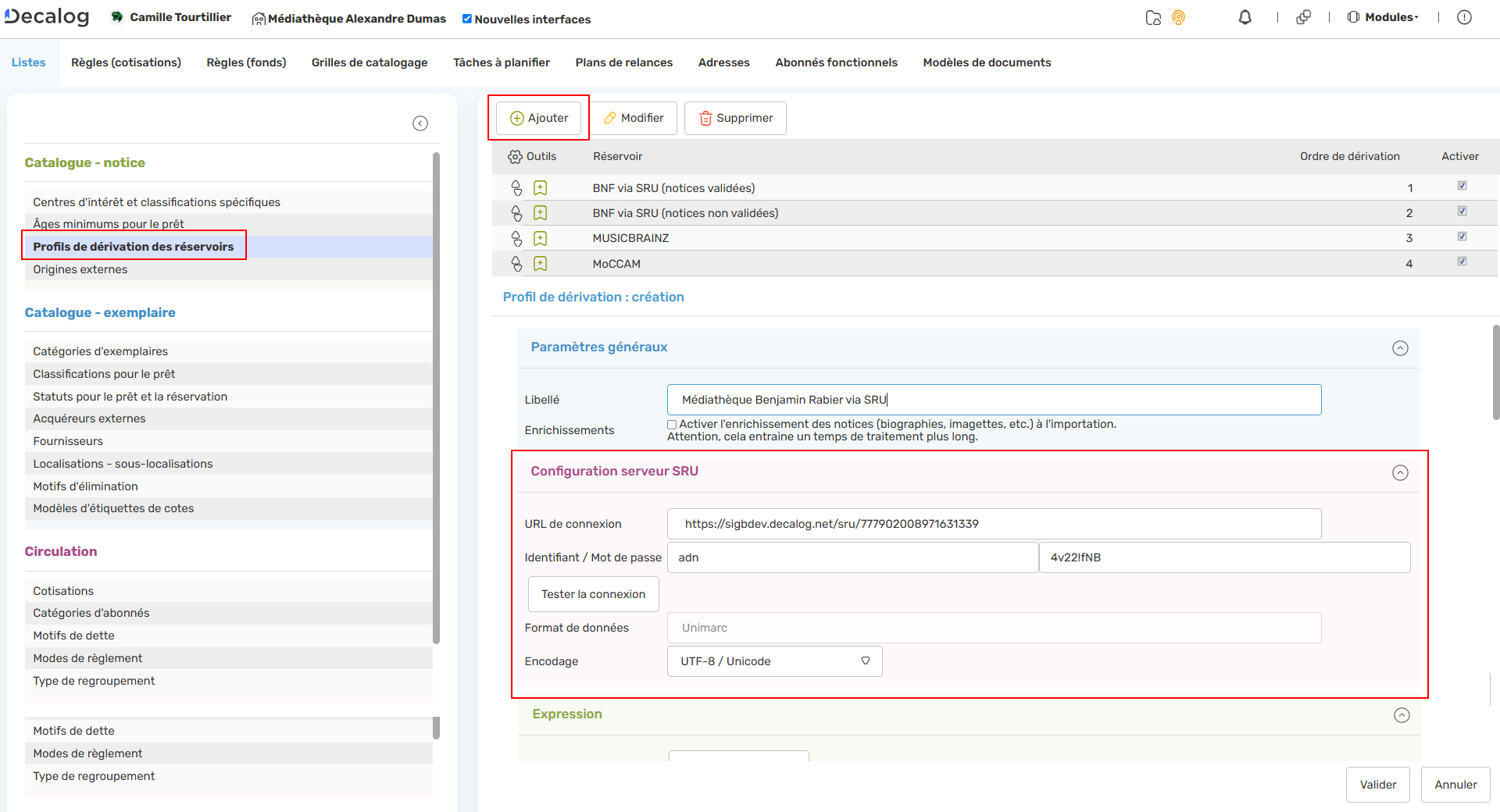Open the notifications bell icon
The height and width of the screenshot is (812, 1500).
point(1245,16)
